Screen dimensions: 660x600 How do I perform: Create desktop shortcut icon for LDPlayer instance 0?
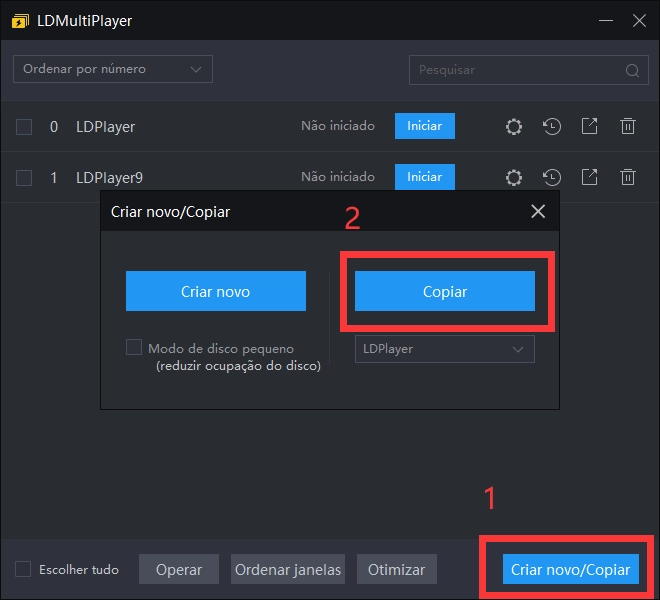[589, 126]
